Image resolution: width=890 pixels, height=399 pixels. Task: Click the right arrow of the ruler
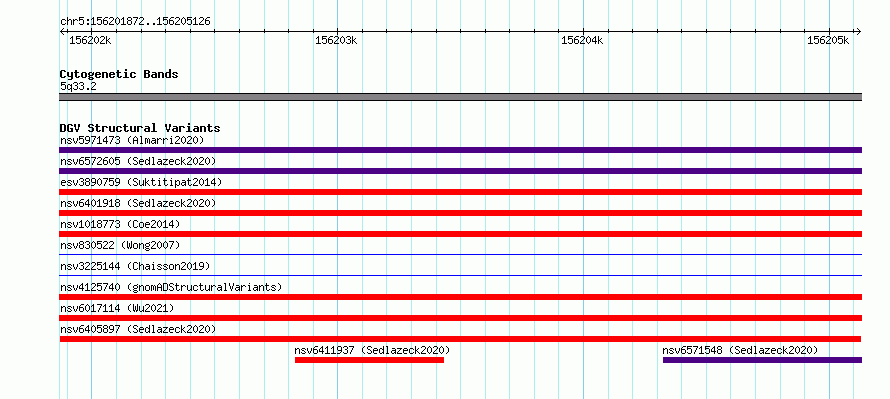pos(859,32)
